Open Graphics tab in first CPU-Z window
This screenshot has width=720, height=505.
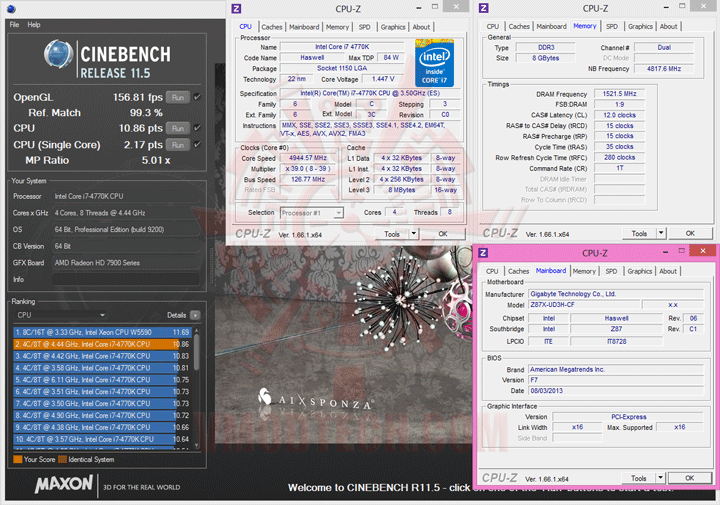[393, 27]
